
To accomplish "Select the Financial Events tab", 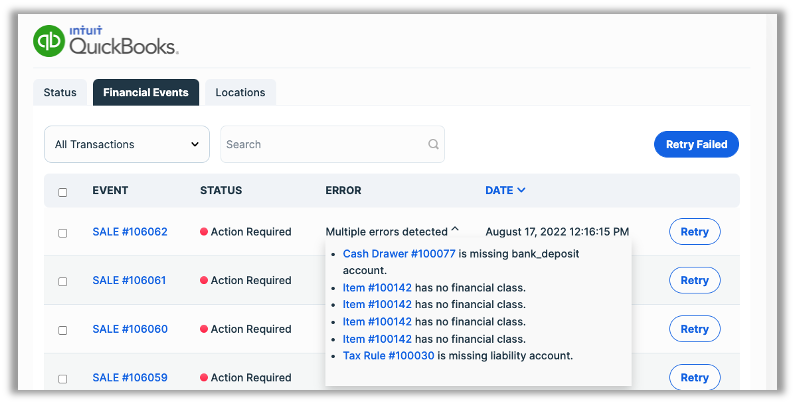I will tap(146, 92).
